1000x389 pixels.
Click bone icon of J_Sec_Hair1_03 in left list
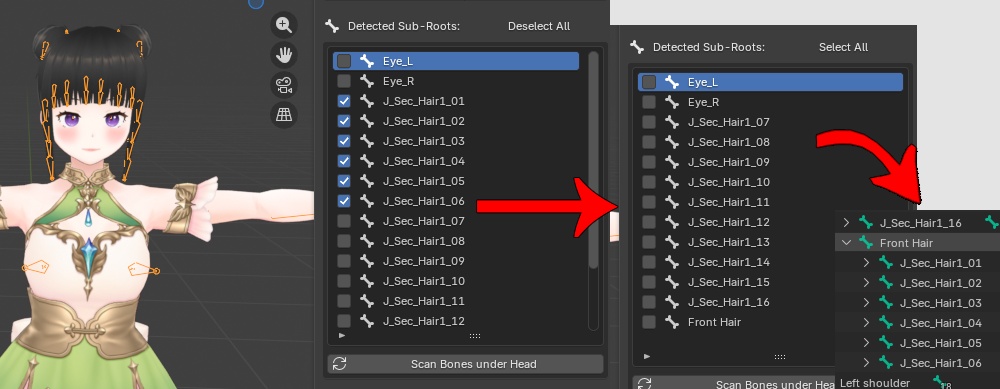click(367, 141)
